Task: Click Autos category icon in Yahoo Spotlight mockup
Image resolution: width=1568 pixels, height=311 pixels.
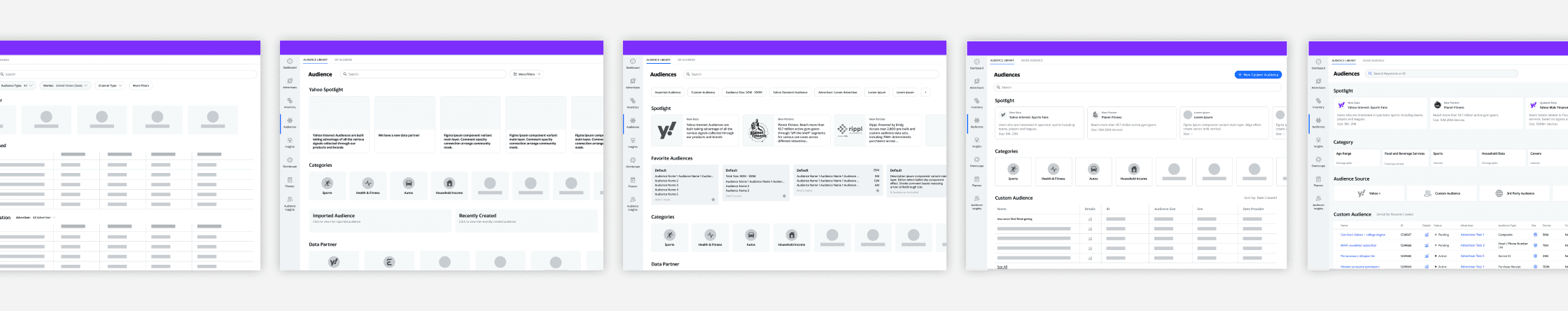Action: tap(409, 183)
